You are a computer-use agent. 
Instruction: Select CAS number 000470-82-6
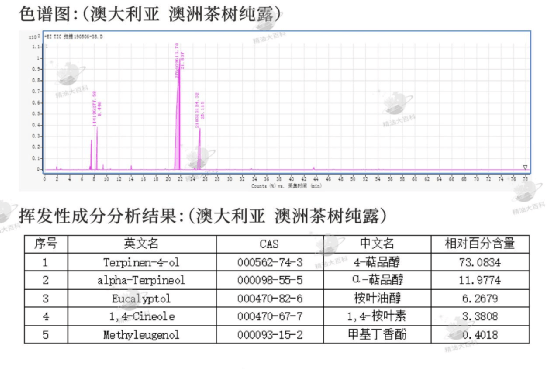[270, 298]
